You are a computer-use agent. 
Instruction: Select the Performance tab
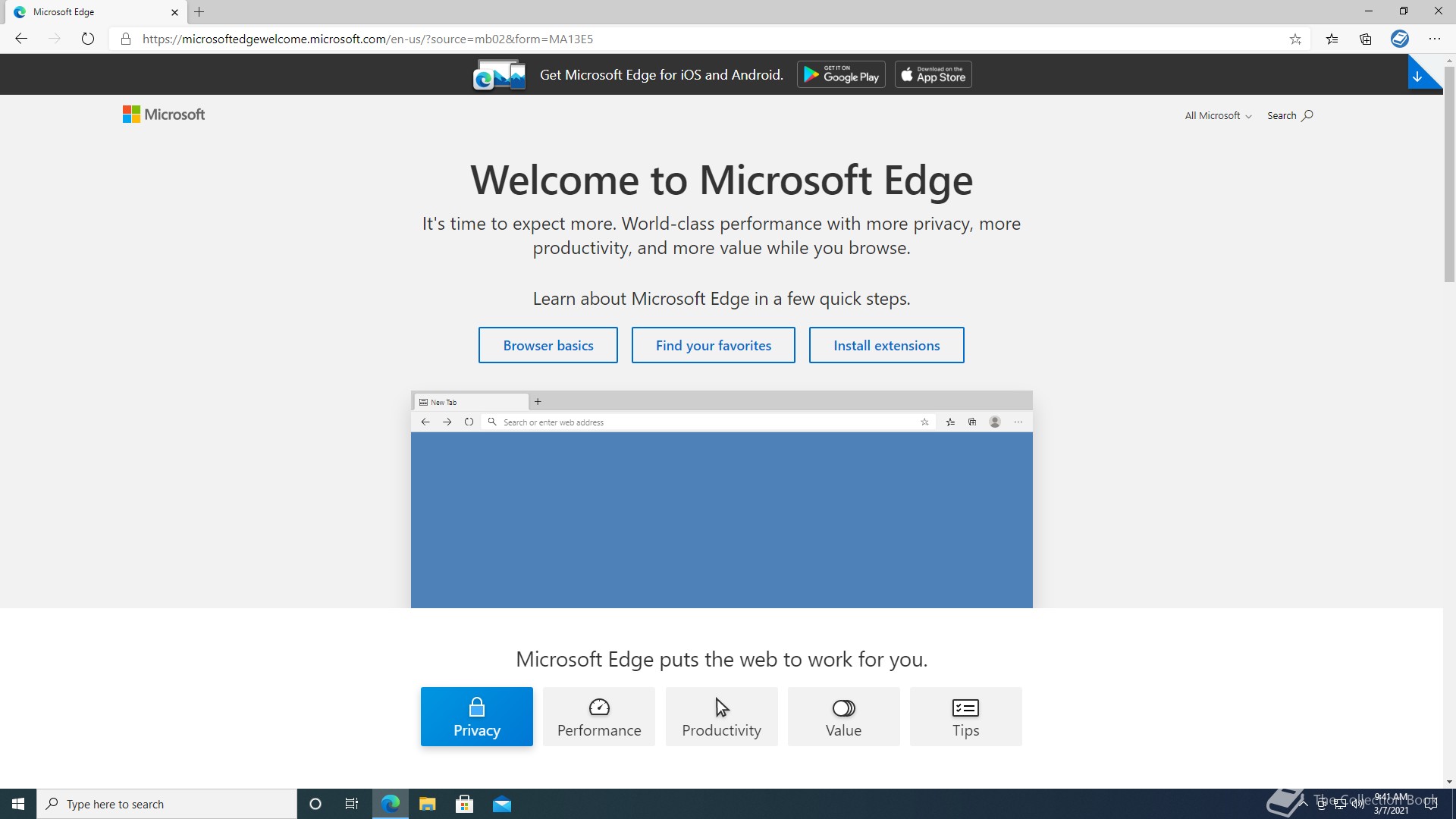pos(599,717)
